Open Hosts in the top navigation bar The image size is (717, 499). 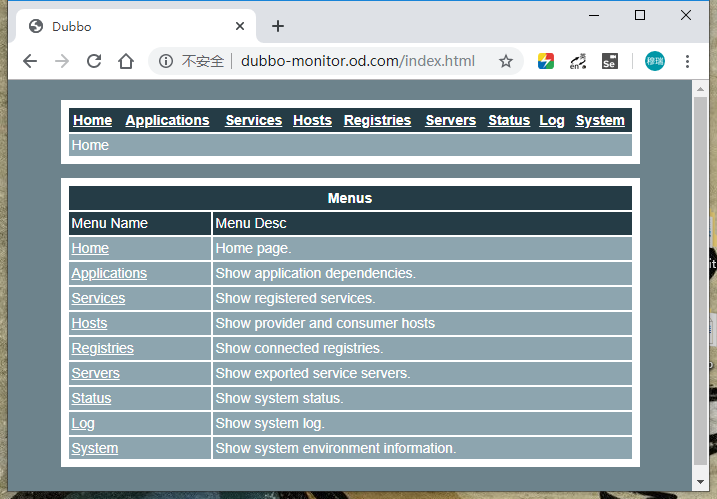312,120
